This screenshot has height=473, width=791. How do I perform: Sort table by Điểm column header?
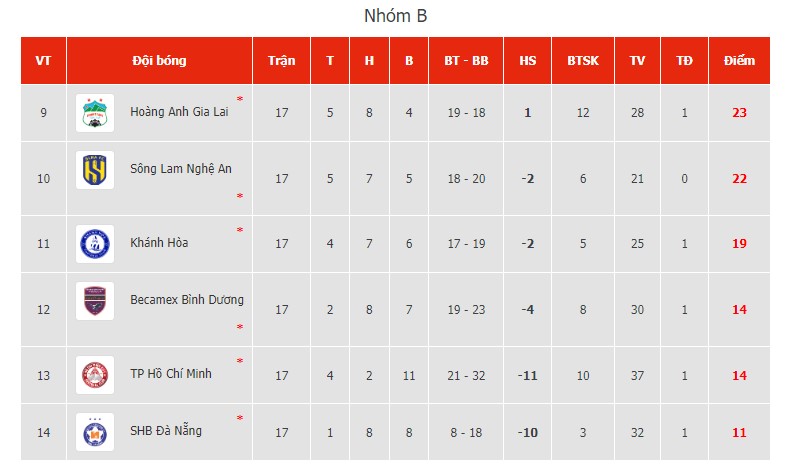coord(739,61)
